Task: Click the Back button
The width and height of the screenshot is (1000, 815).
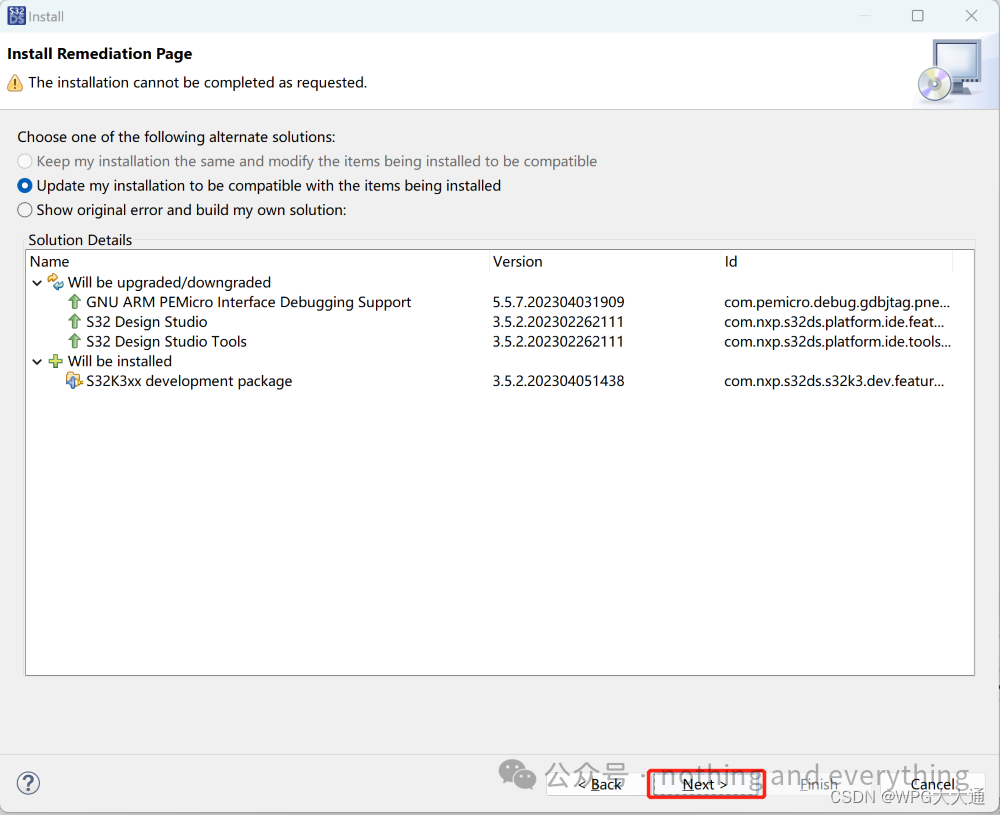Action: pos(599,784)
